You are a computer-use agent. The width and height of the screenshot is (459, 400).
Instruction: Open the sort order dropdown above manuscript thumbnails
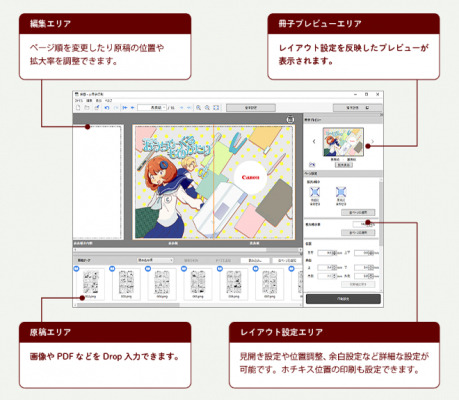click(x=155, y=260)
